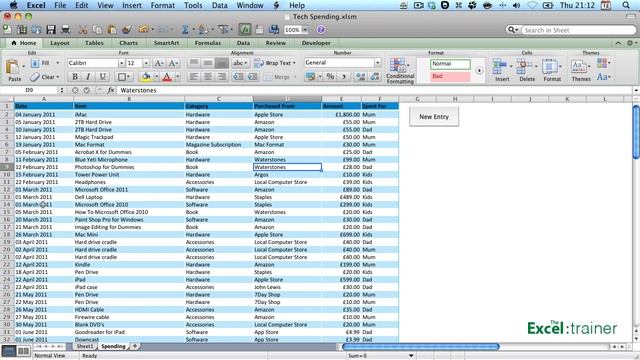Open the font name Calibri dropdown
Viewport: 640px width, 360px height.
pos(121,63)
